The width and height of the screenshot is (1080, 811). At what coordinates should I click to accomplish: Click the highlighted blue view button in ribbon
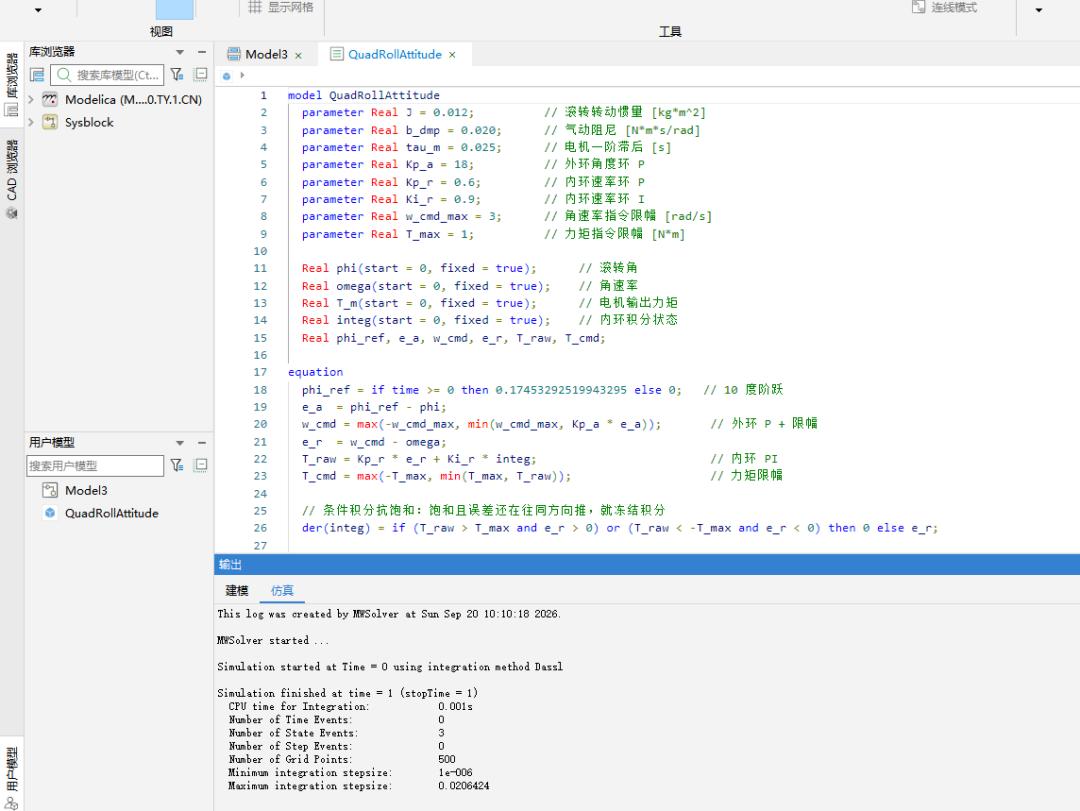174,10
